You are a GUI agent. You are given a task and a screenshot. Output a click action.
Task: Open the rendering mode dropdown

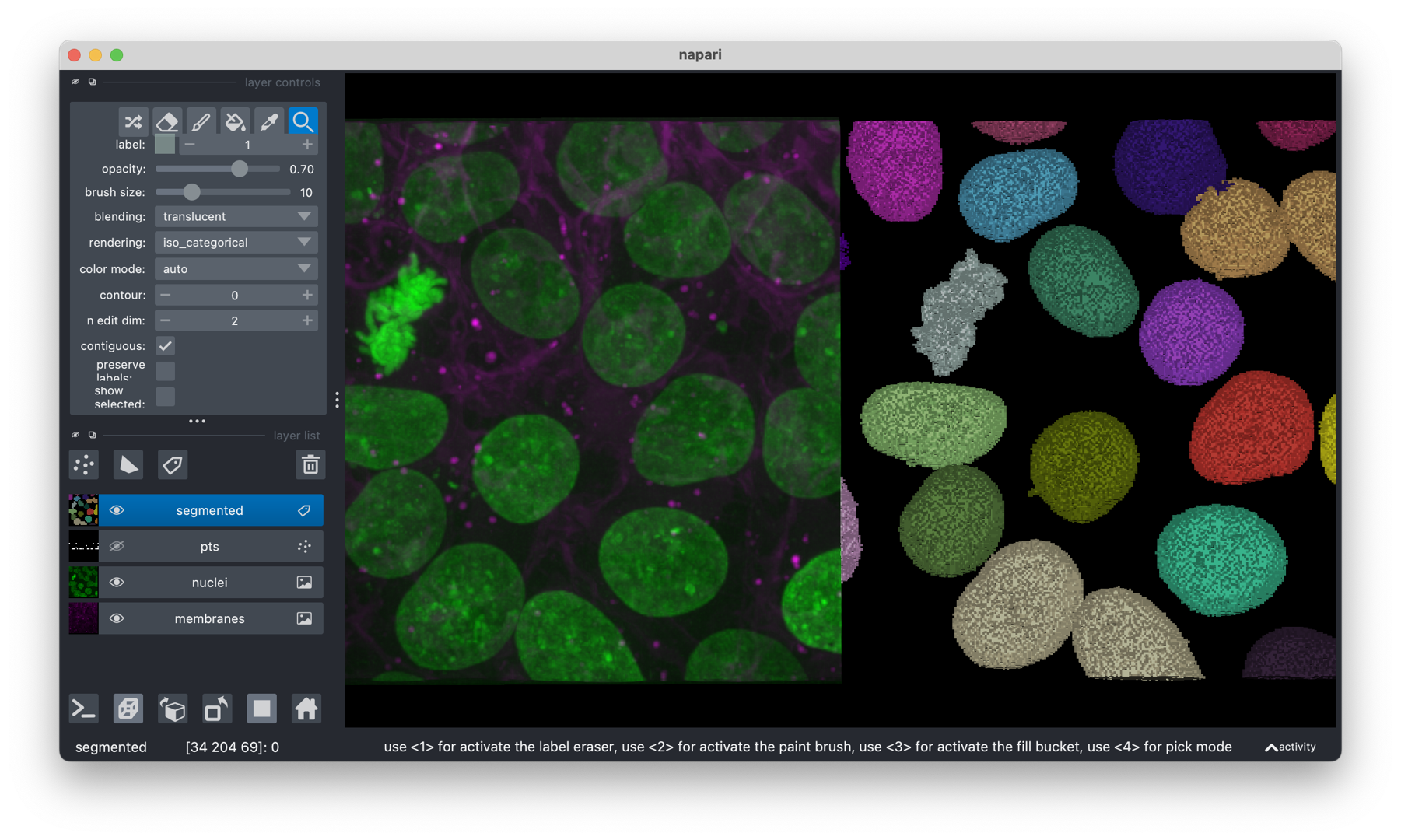pyautogui.click(x=236, y=243)
